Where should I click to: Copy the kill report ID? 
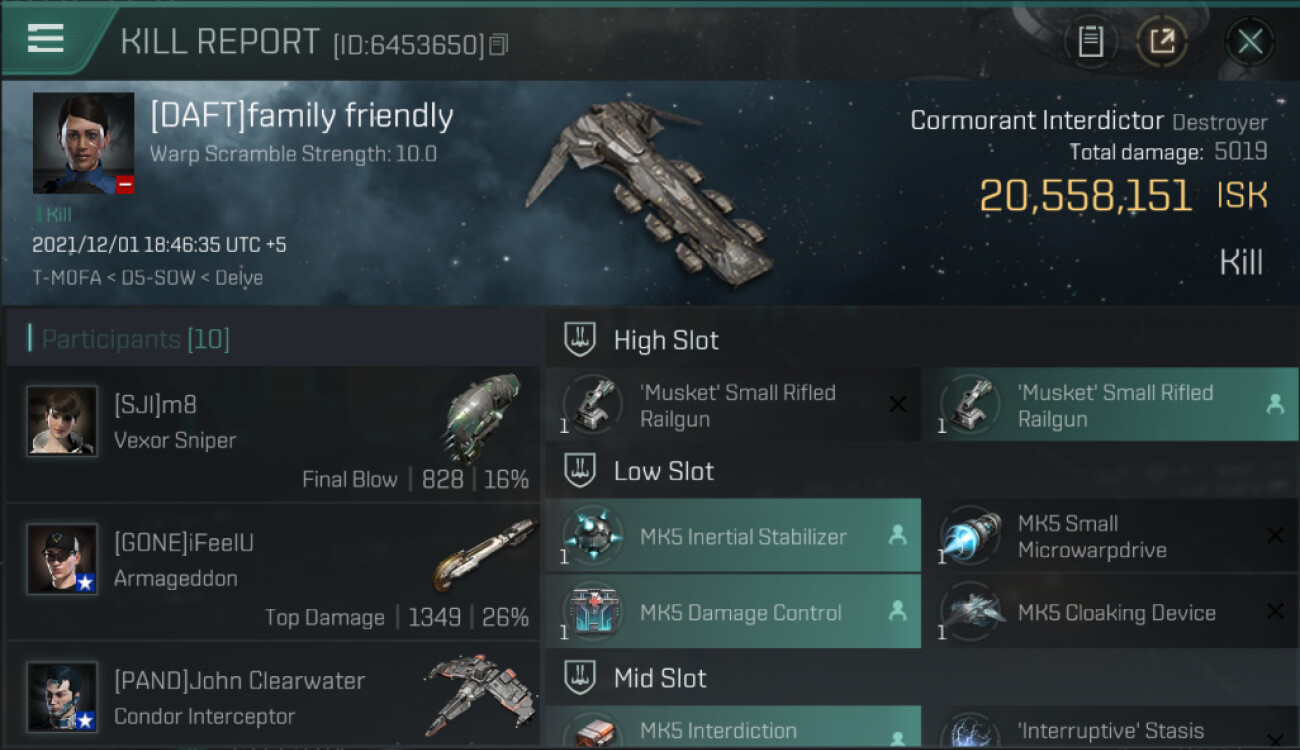point(498,44)
